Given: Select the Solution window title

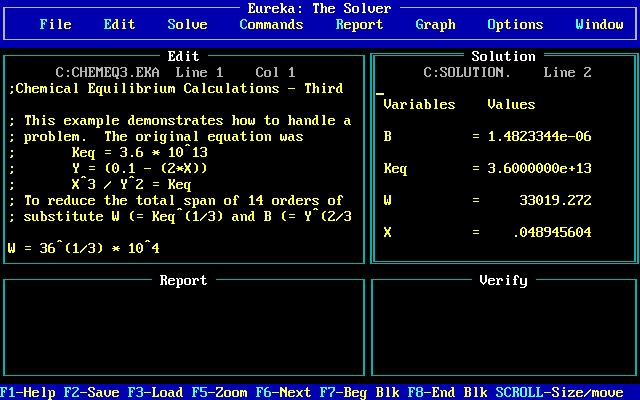Looking at the screenshot, I should click(504, 56).
